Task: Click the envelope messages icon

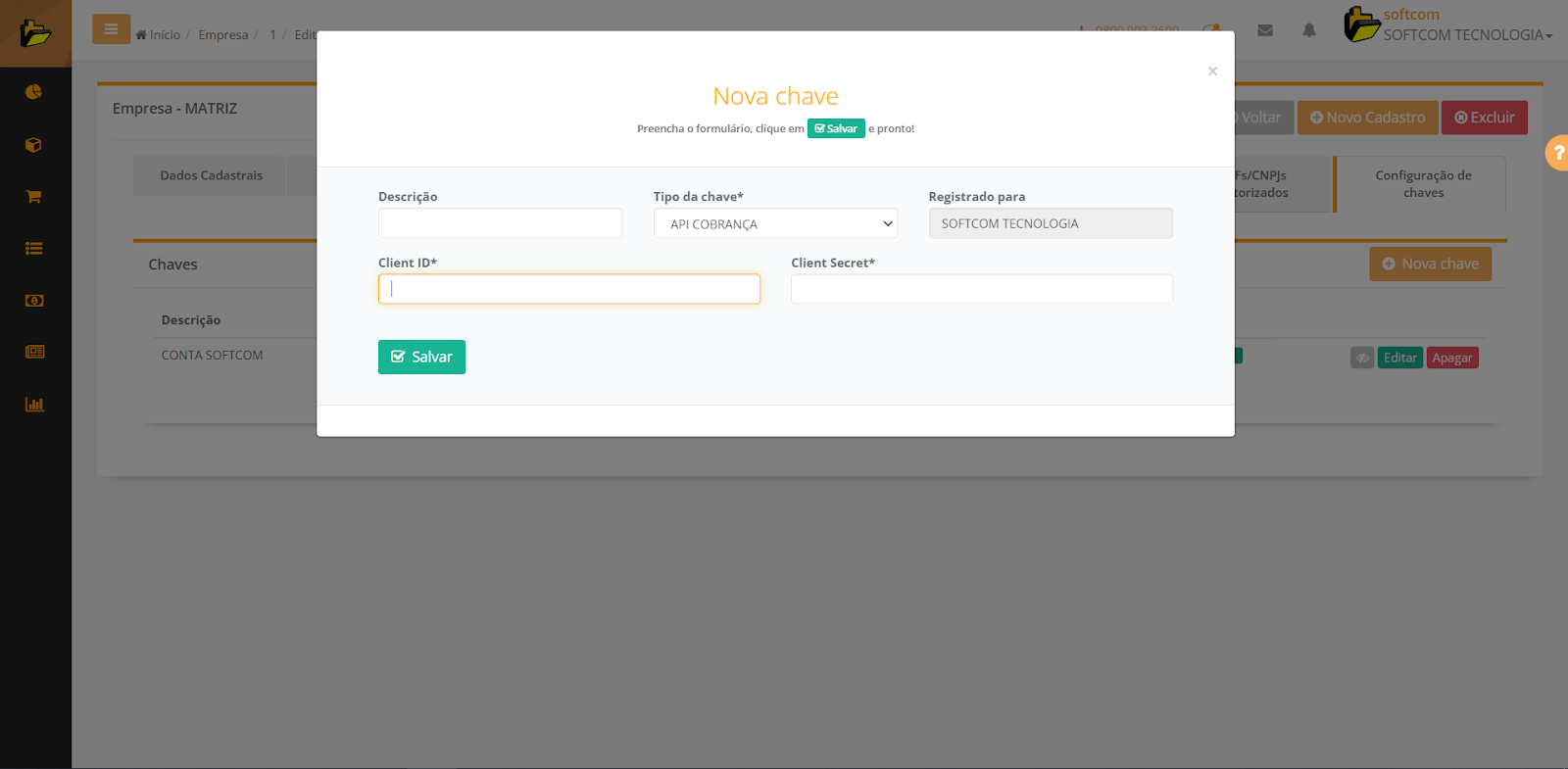Action: pyautogui.click(x=1265, y=30)
